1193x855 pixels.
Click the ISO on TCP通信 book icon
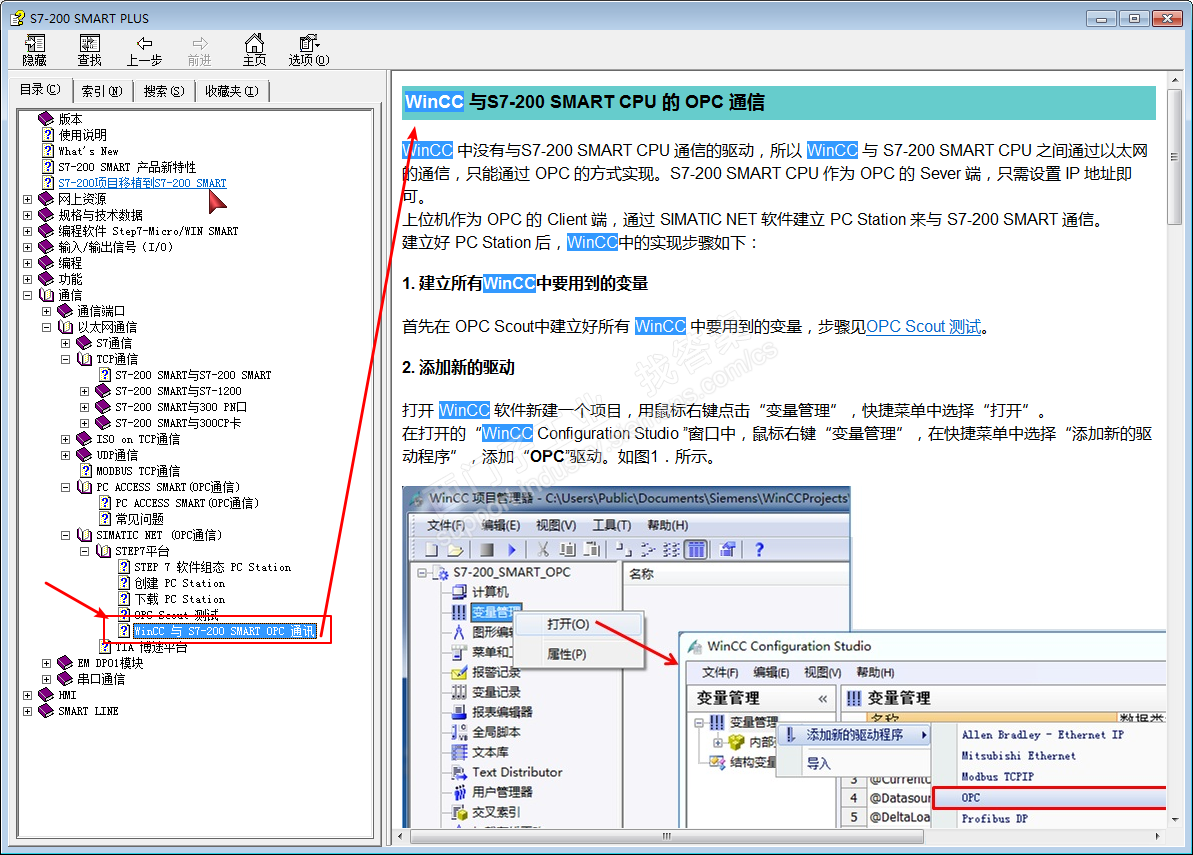84,439
